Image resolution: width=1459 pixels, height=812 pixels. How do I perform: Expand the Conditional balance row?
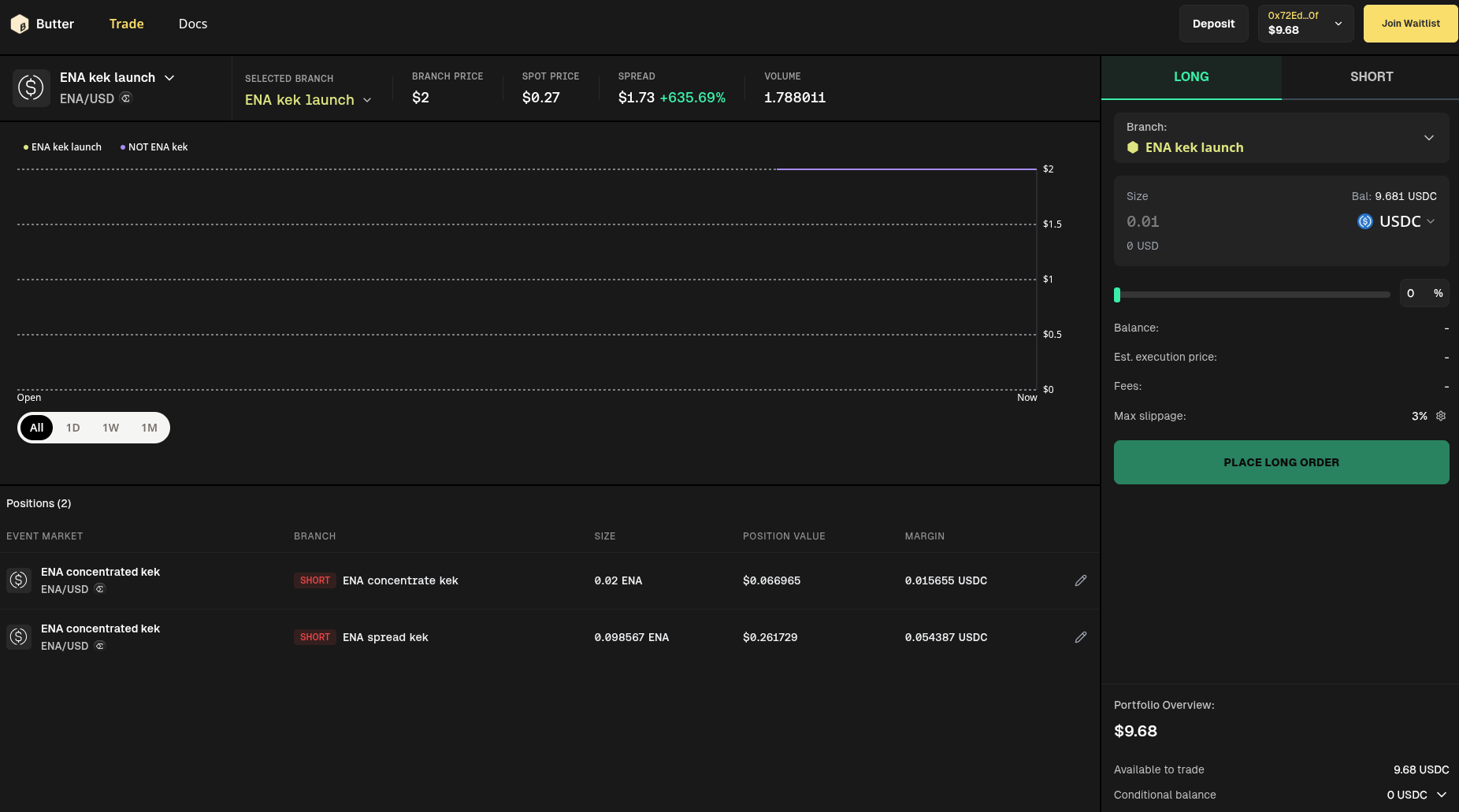(1442, 795)
